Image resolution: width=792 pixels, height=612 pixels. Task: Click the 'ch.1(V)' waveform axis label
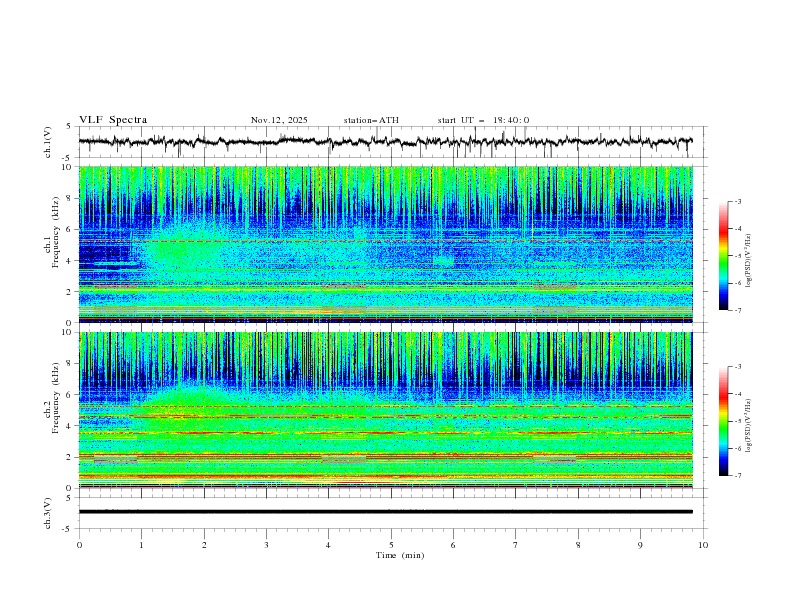pyautogui.click(x=48, y=142)
